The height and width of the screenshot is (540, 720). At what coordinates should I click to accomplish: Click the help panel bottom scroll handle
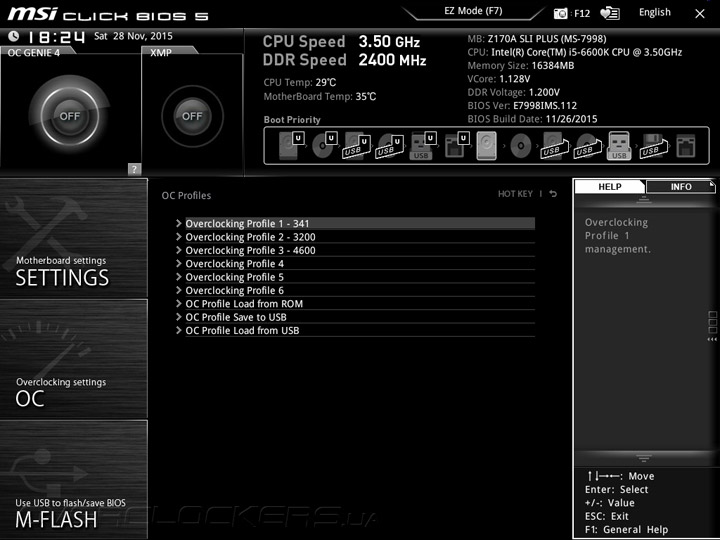click(644, 458)
